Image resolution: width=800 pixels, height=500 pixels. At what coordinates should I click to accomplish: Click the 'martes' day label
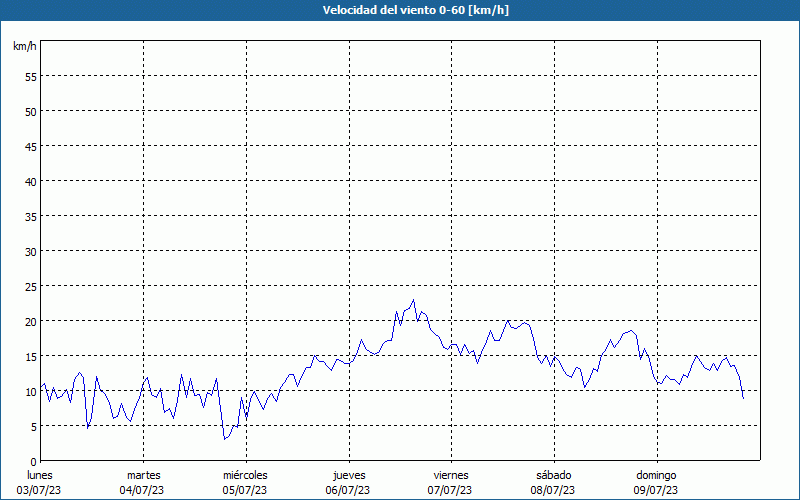143,475
